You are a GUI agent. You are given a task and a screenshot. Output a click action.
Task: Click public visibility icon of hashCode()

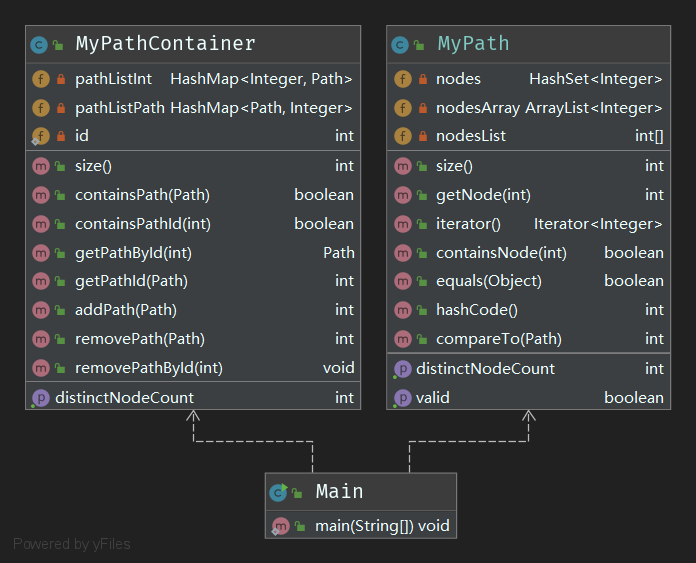(422, 310)
